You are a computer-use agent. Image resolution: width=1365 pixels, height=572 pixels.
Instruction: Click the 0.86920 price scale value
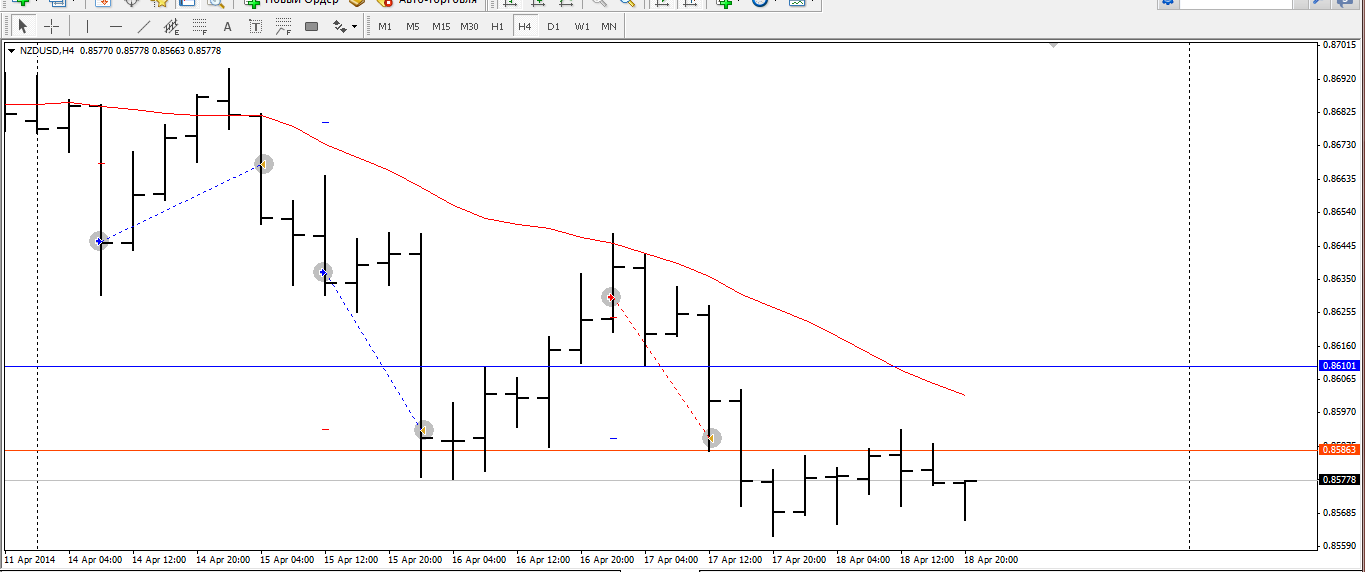point(1338,78)
